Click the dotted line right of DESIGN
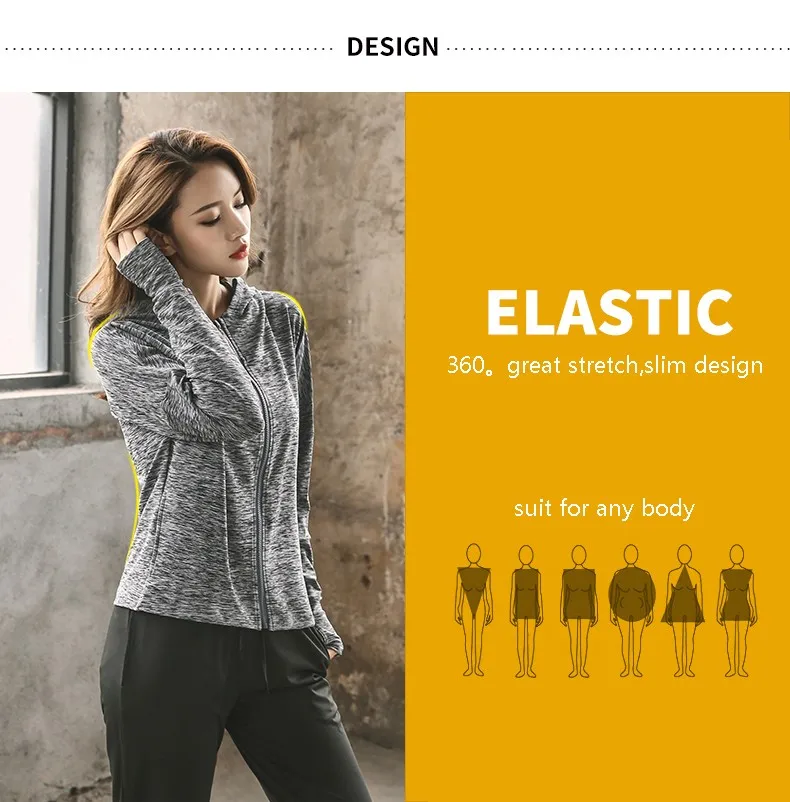790x802 pixels. click(618, 50)
